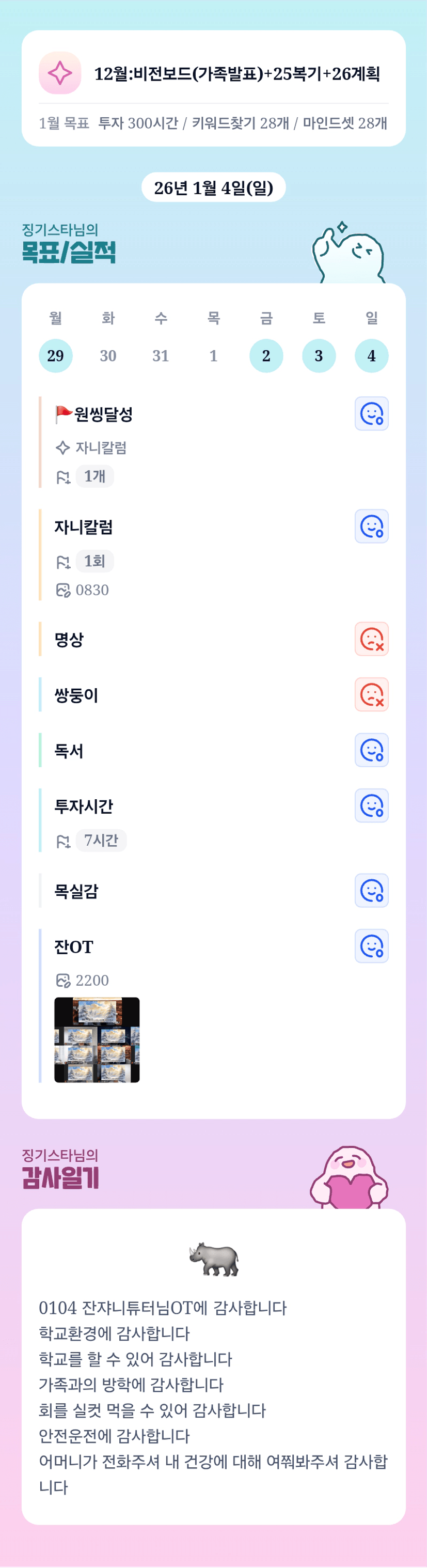Select Friday the 2nd in the week row
Viewport: 427px width, 1568px height.
[x=266, y=355]
